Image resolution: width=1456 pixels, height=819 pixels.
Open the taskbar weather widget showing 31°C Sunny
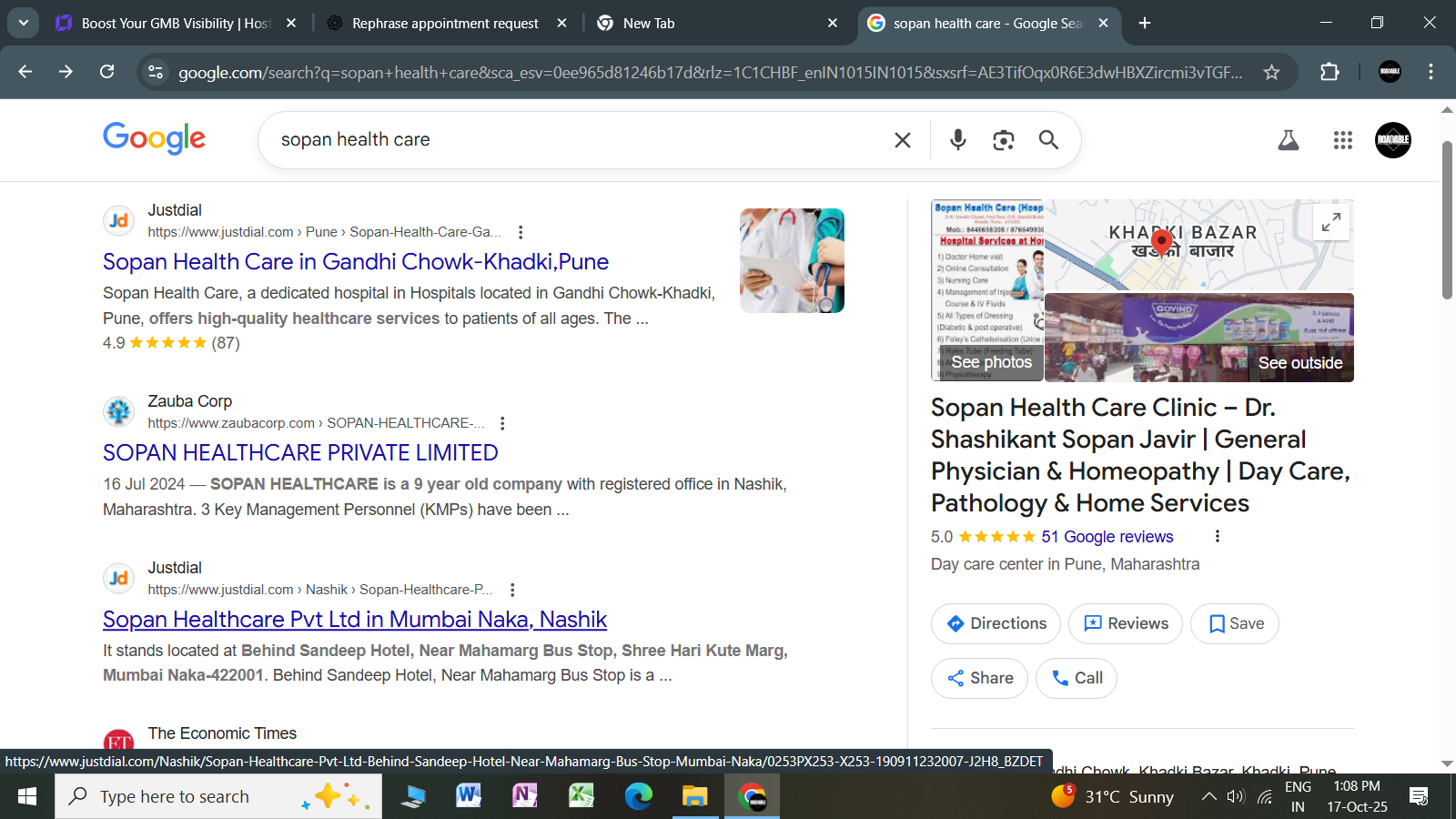click(x=1112, y=796)
